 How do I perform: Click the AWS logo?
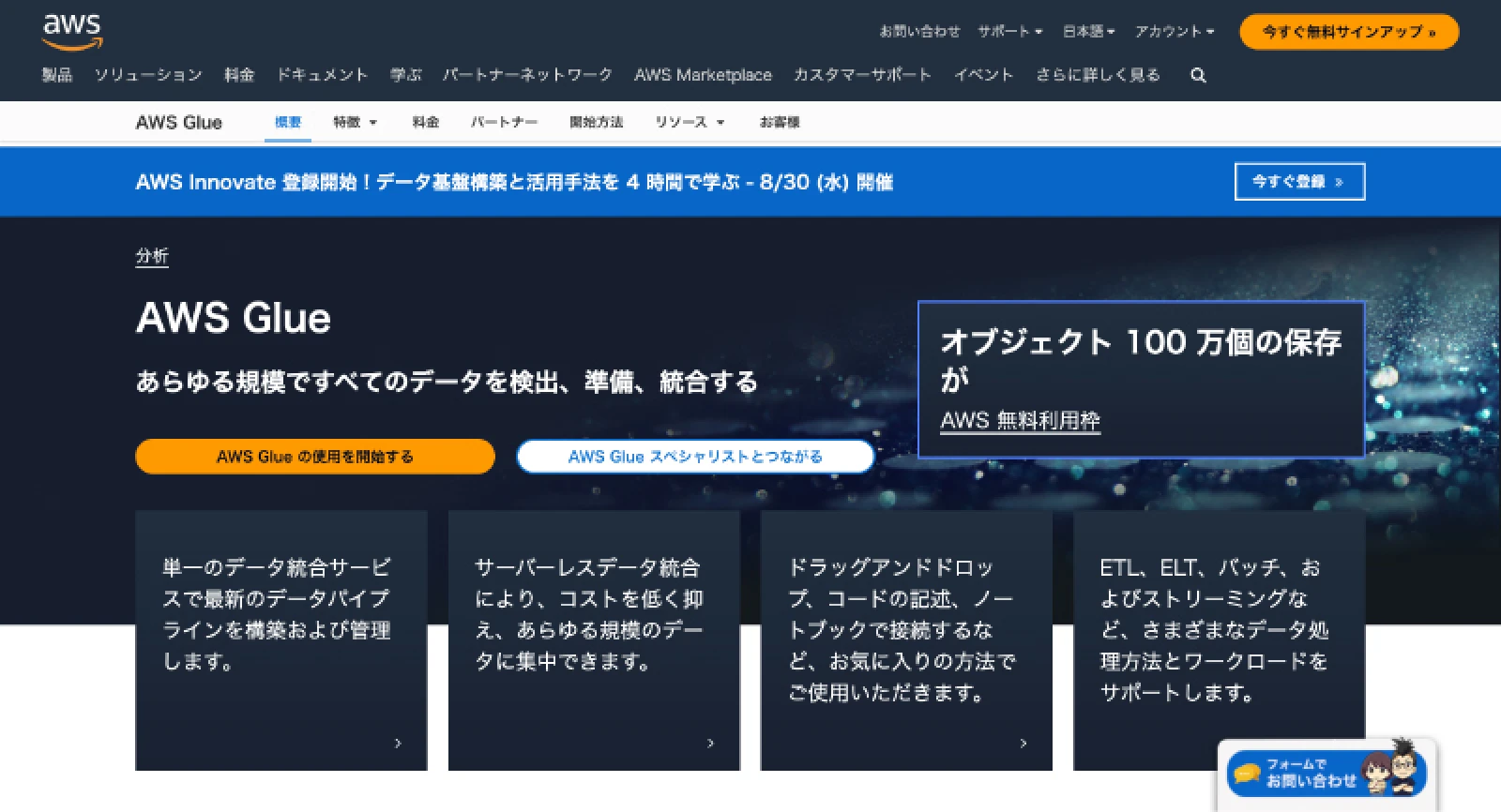click(x=72, y=32)
